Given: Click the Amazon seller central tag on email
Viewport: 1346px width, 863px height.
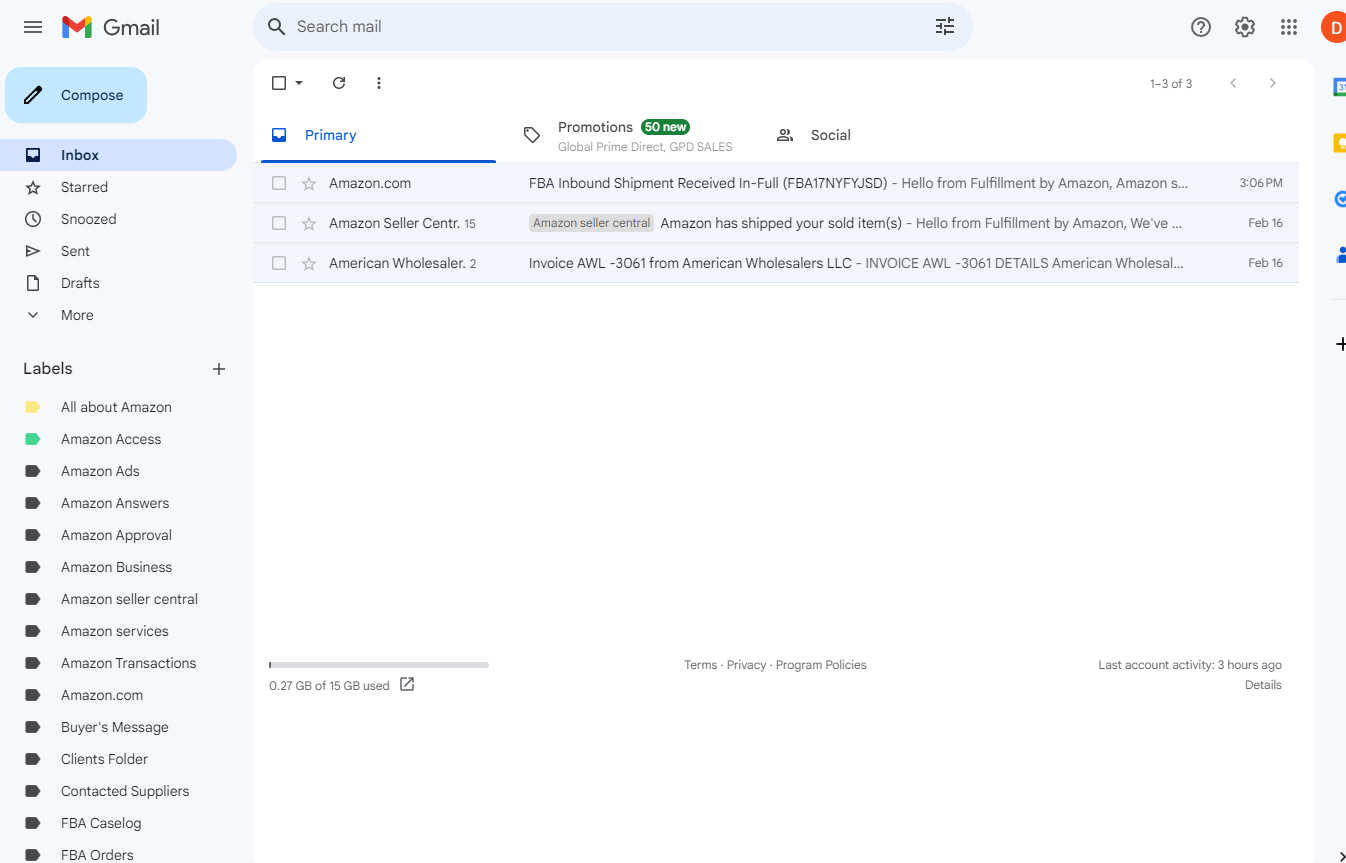Looking at the screenshot, I should coord(591,223).
